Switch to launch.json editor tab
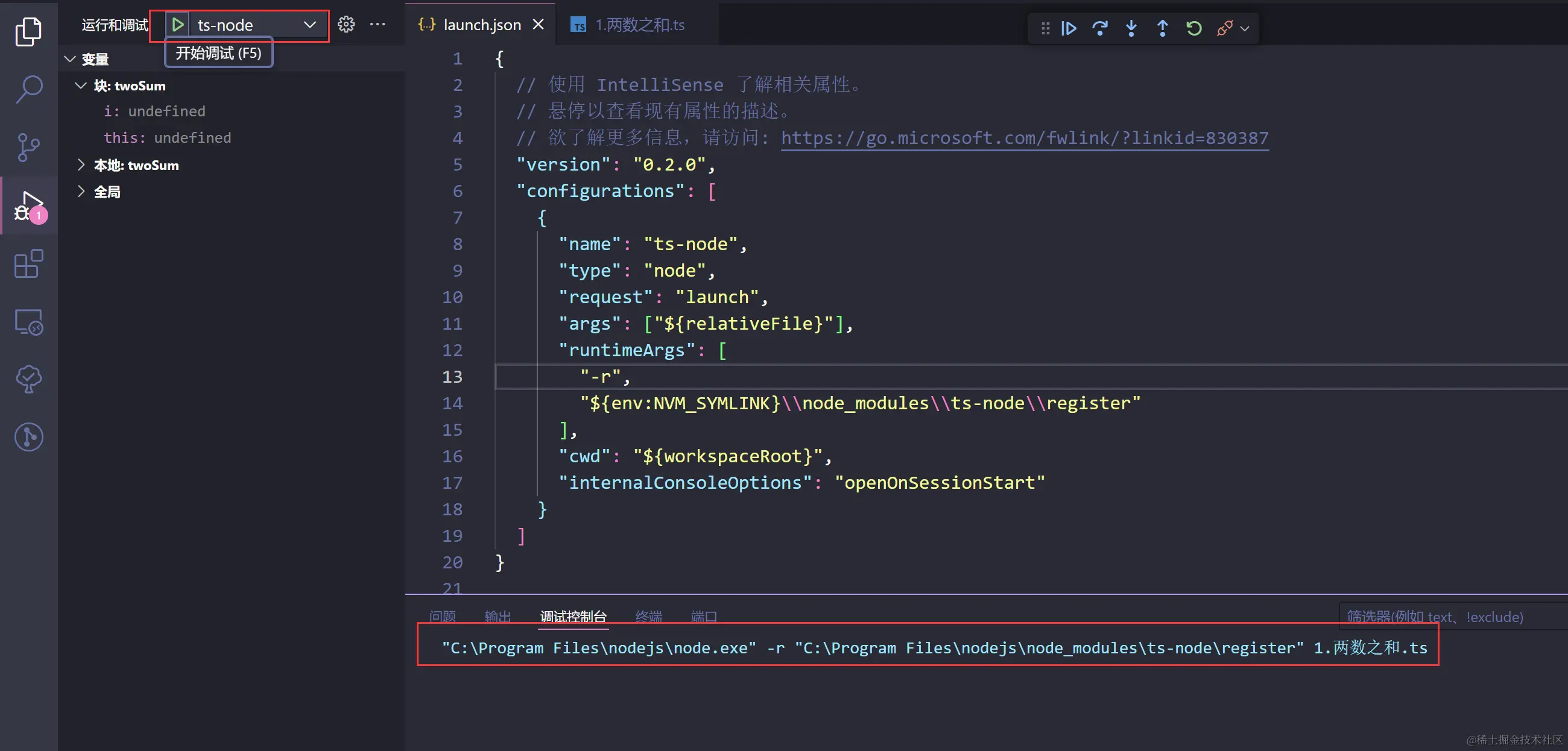Screen dimensions: 1568x751 (481, 25)
